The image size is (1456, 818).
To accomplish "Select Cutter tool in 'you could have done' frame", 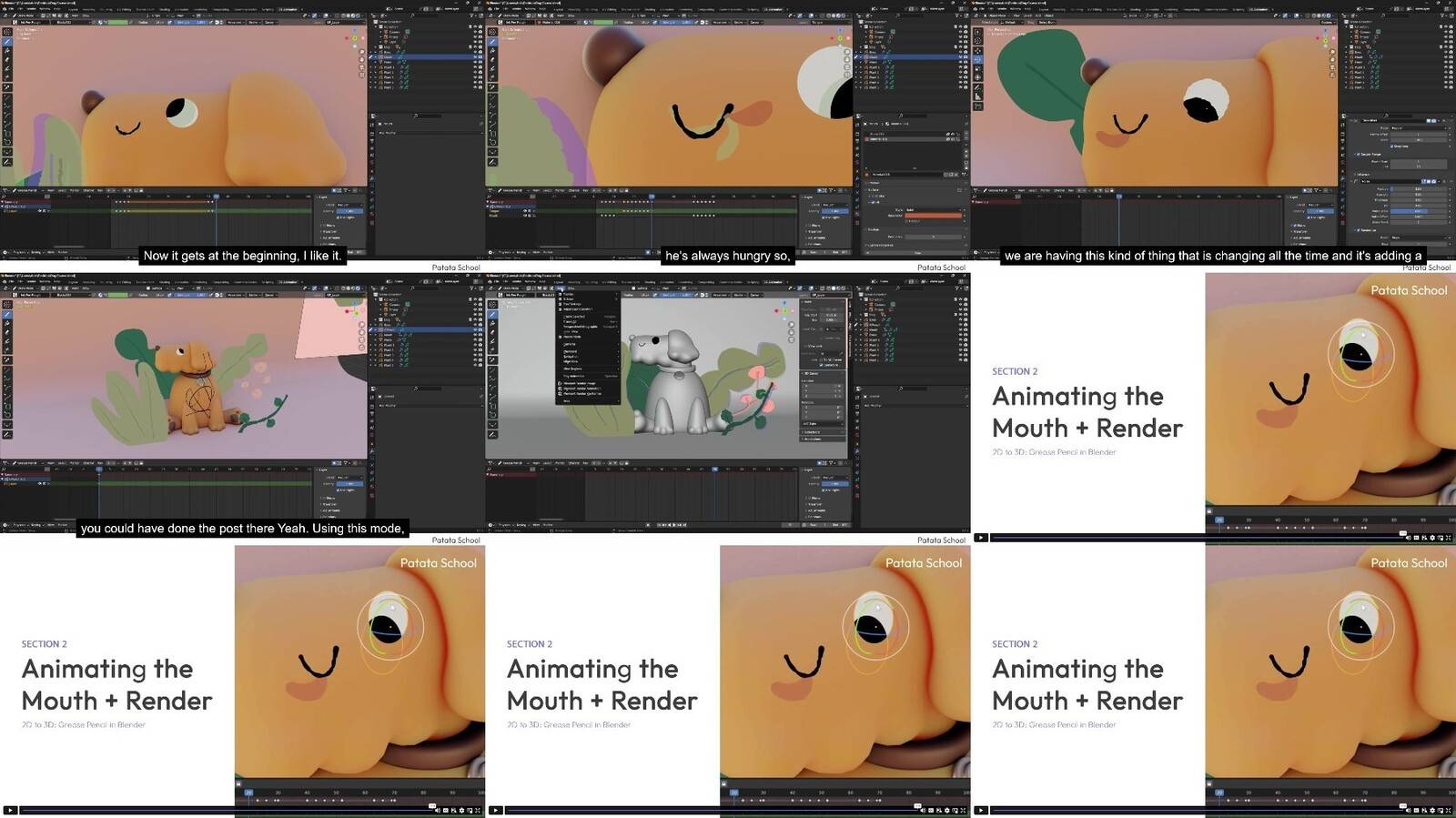I will (7, 350).
